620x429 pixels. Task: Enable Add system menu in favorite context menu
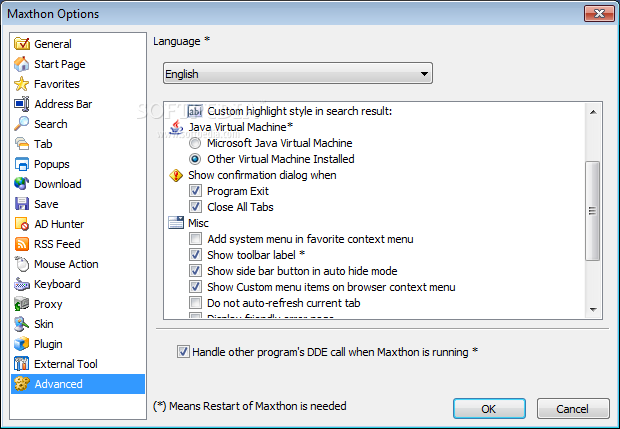tap(195, 238)
